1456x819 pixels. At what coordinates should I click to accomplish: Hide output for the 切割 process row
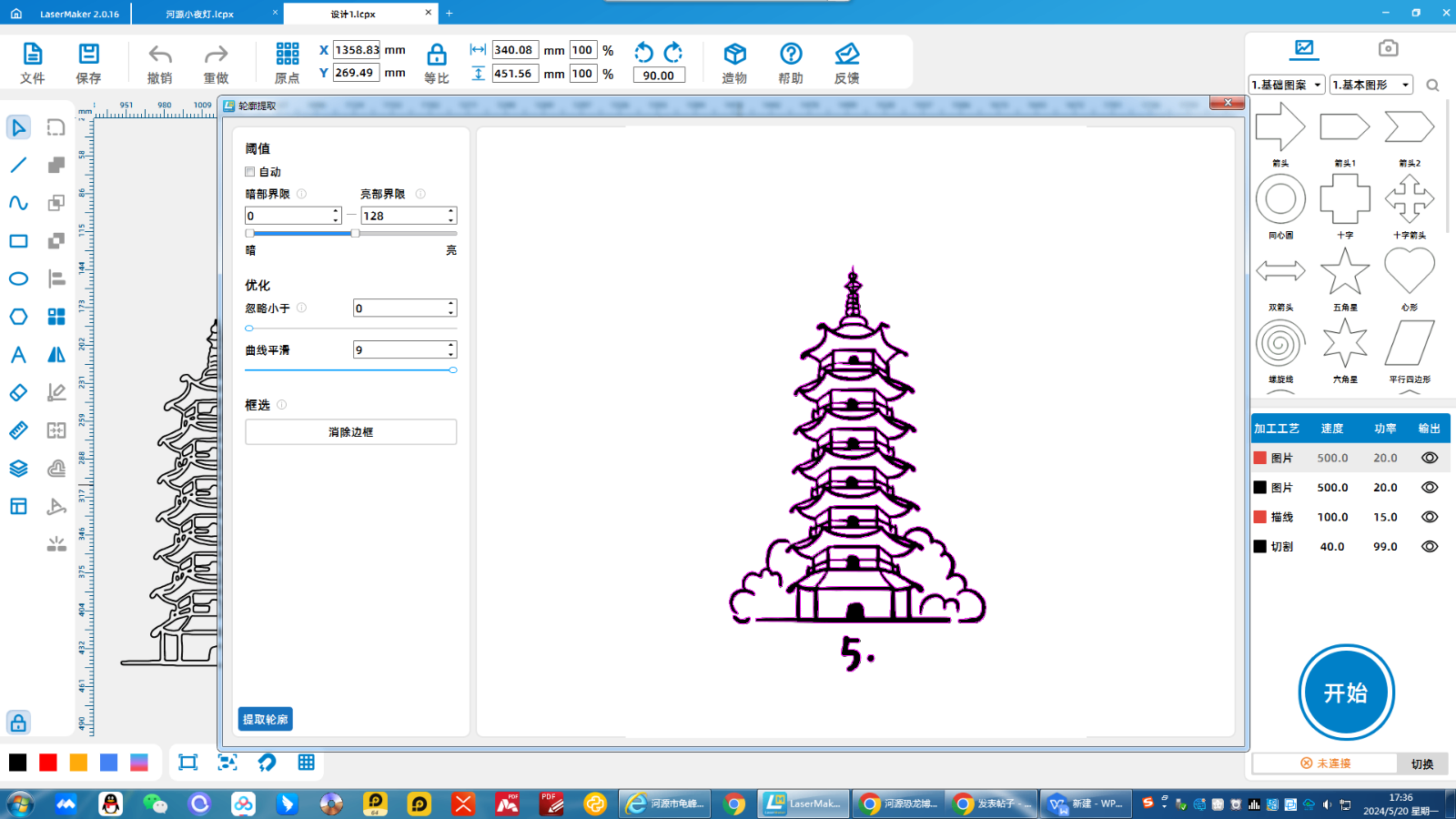click(1429, 546)
